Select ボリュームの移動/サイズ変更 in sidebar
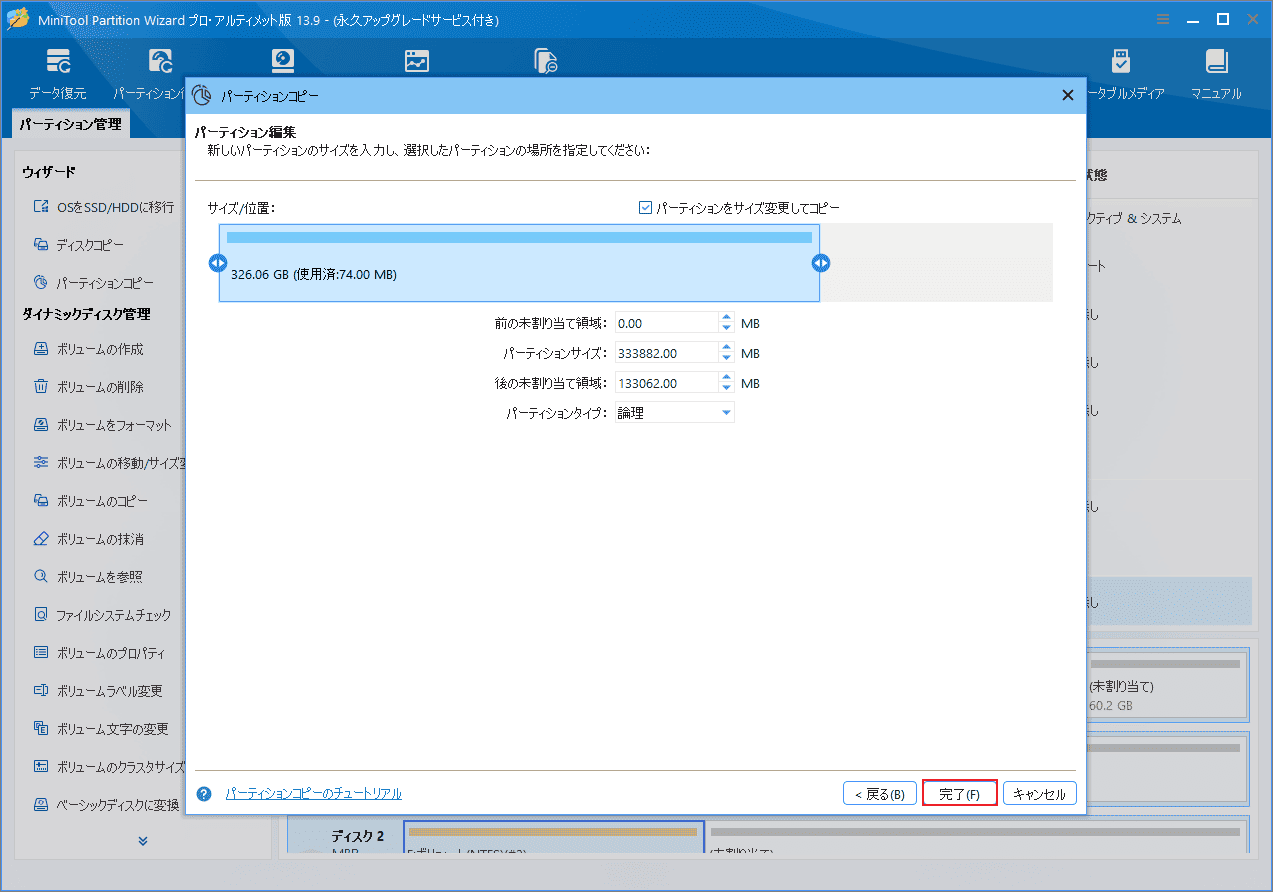 (x=108, y=463)
